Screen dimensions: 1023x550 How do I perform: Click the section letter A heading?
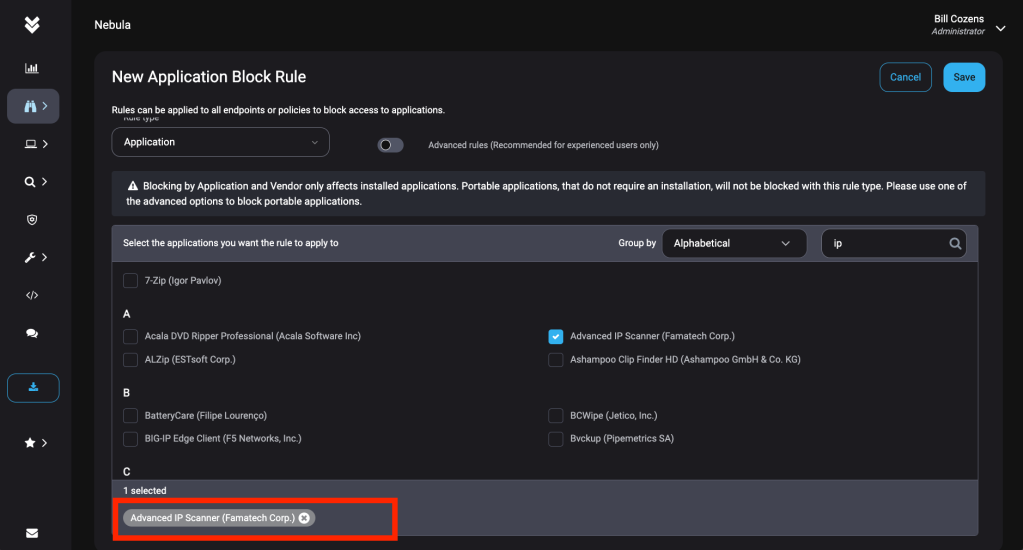(x=127, y=314)
